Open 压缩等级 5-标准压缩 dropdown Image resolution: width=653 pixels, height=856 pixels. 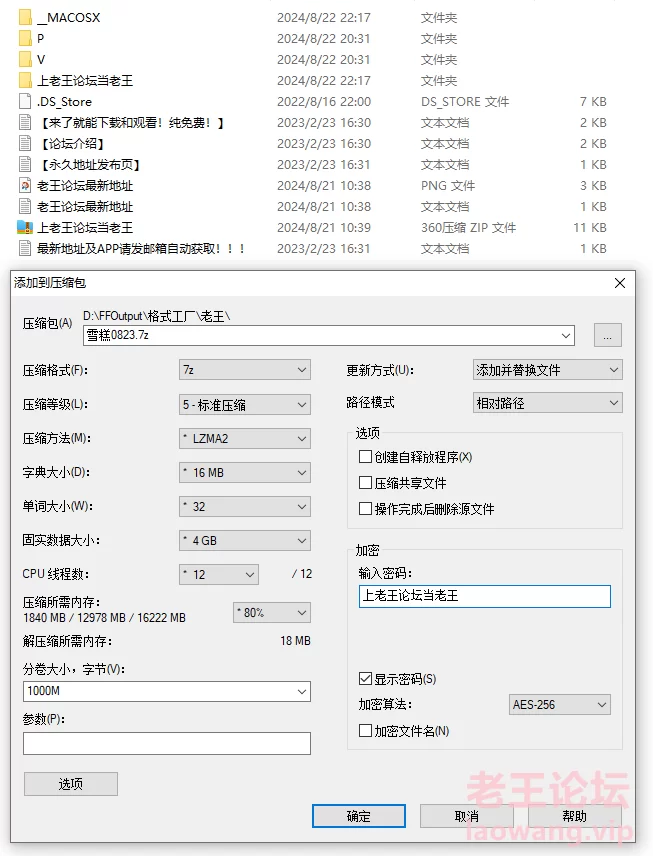coord(245,405)
